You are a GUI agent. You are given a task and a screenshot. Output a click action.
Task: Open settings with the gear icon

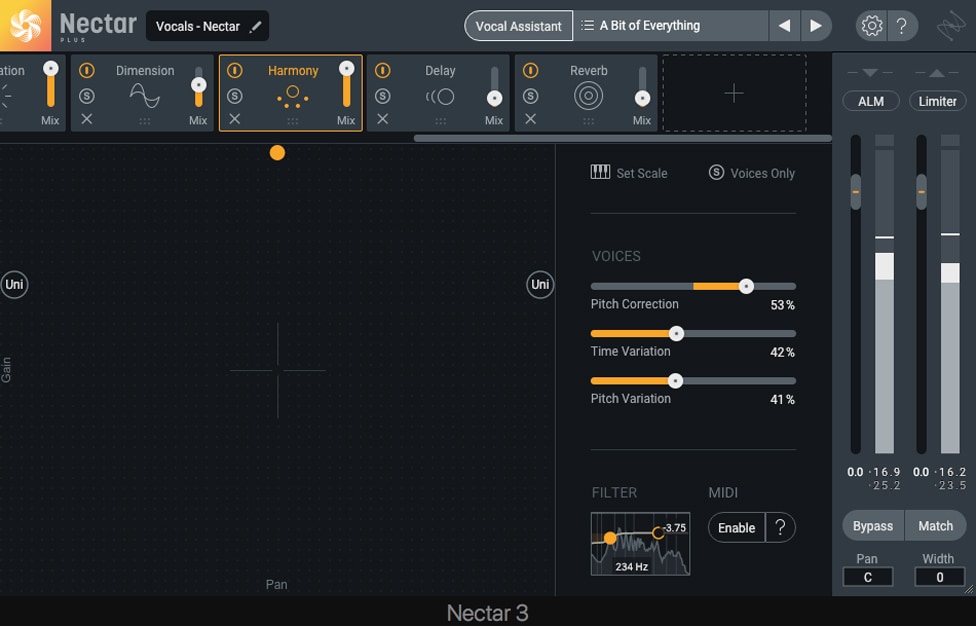pos(871,26)
